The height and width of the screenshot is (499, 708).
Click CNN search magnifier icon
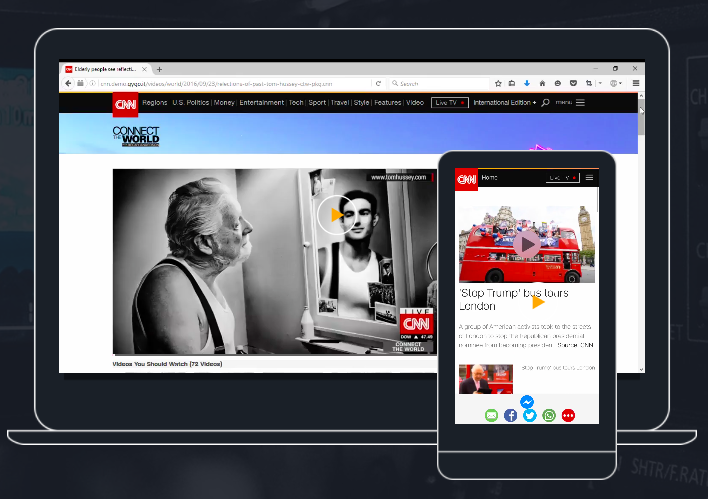(545, 103)
